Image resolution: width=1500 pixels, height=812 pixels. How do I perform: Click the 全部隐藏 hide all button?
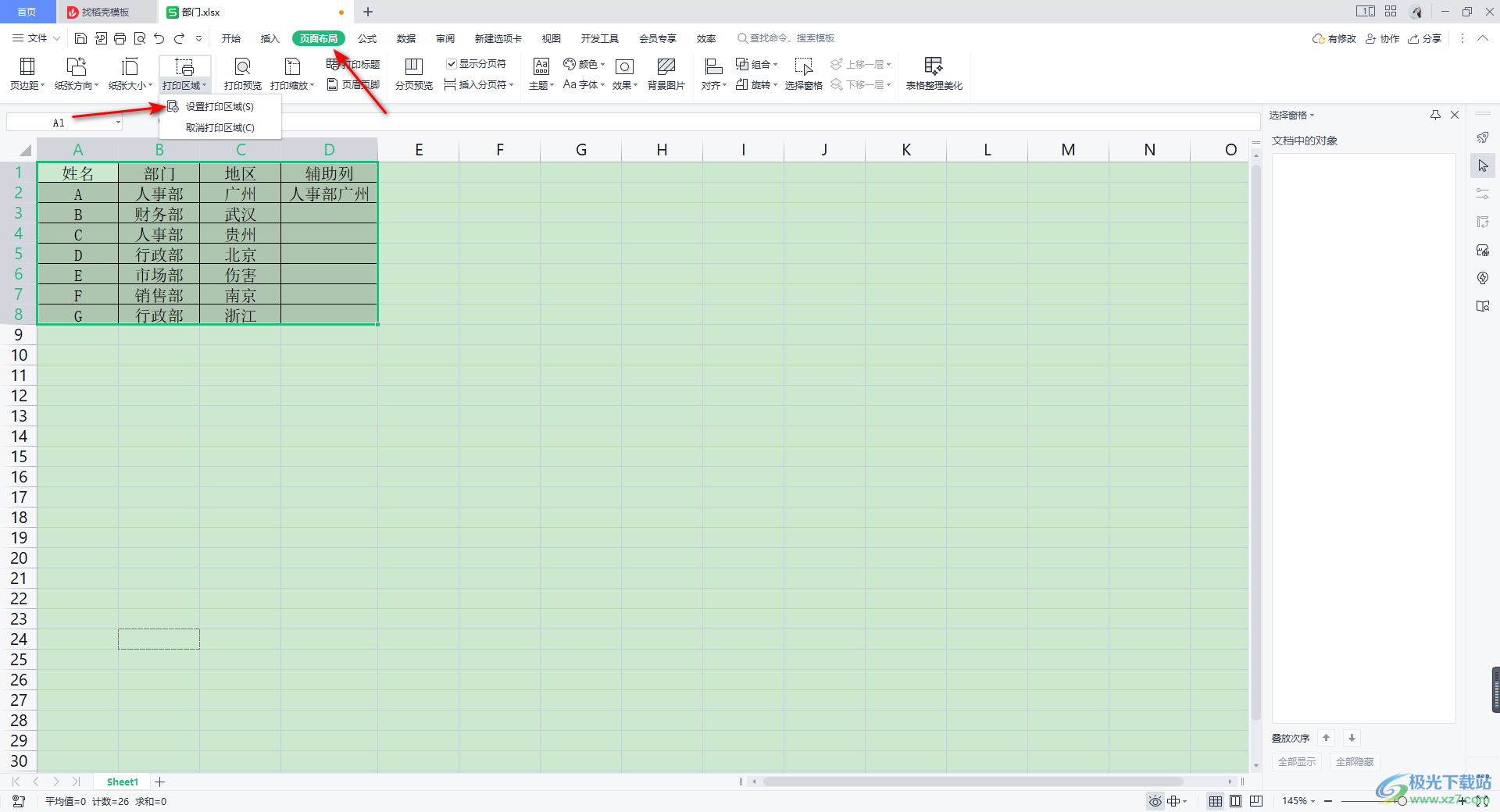[x=1355, y=762]
